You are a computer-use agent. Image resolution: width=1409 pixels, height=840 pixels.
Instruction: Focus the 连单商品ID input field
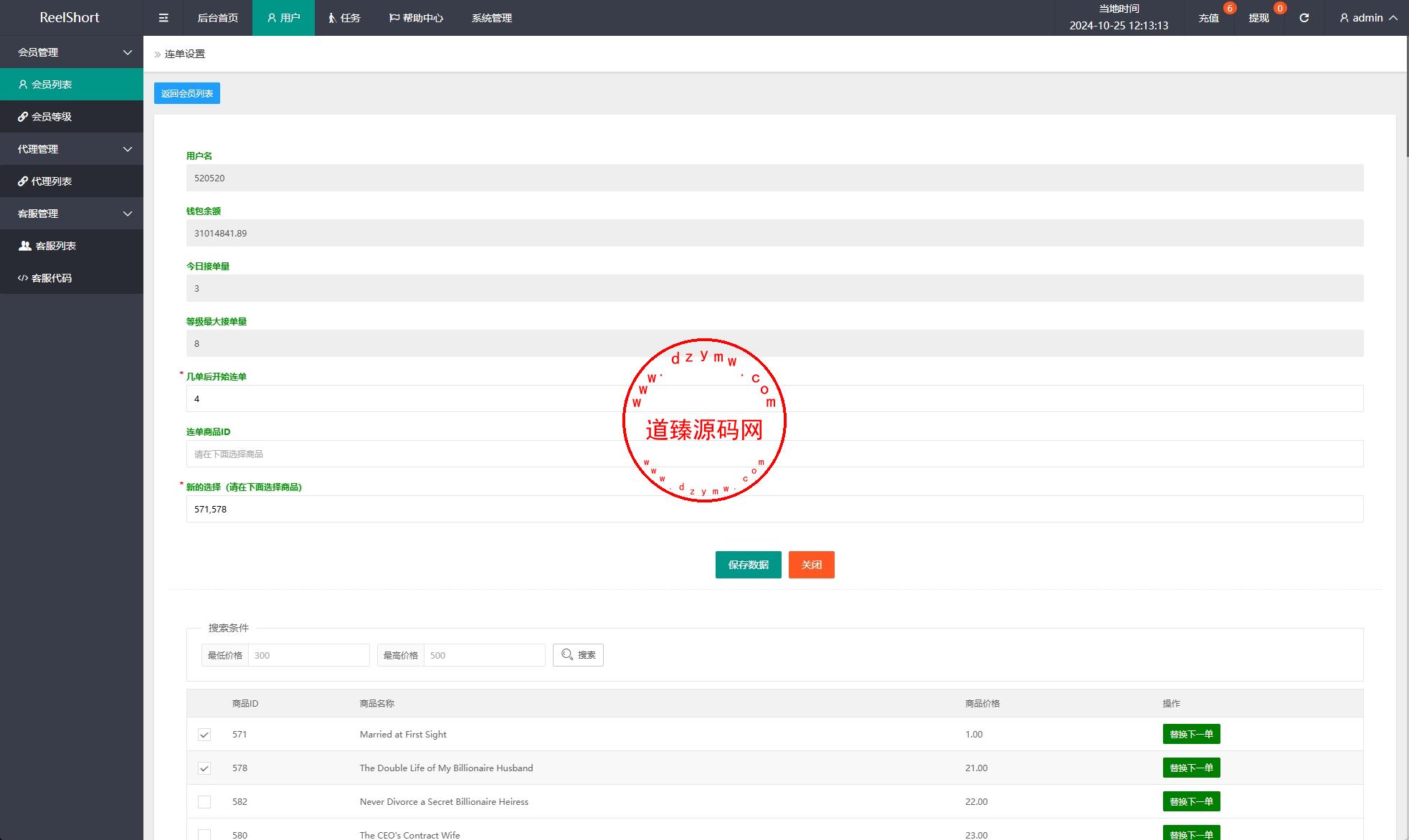pyautogui.click(x=774, y=454)
